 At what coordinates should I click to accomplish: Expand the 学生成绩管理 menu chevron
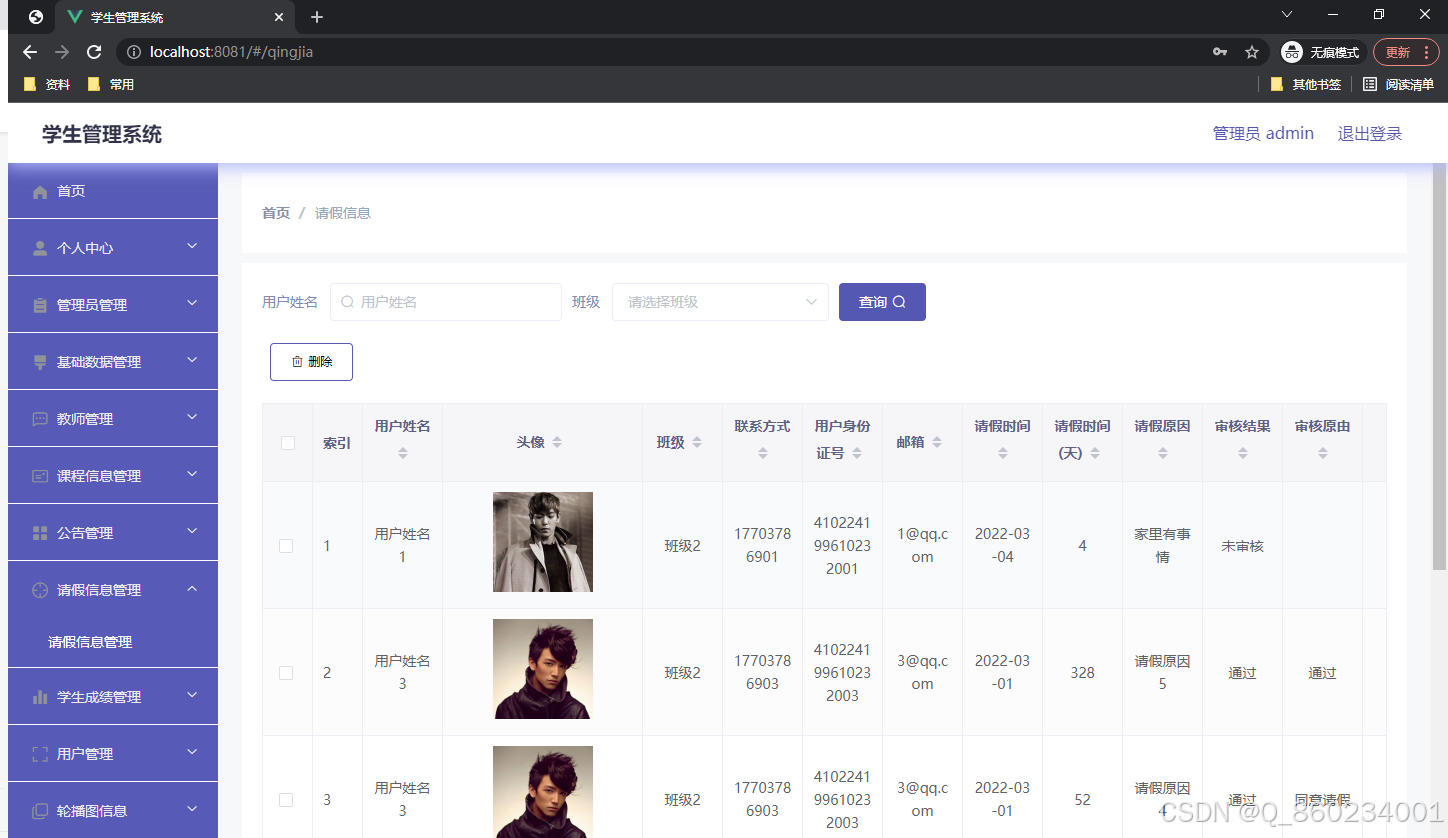pos(192,695)
